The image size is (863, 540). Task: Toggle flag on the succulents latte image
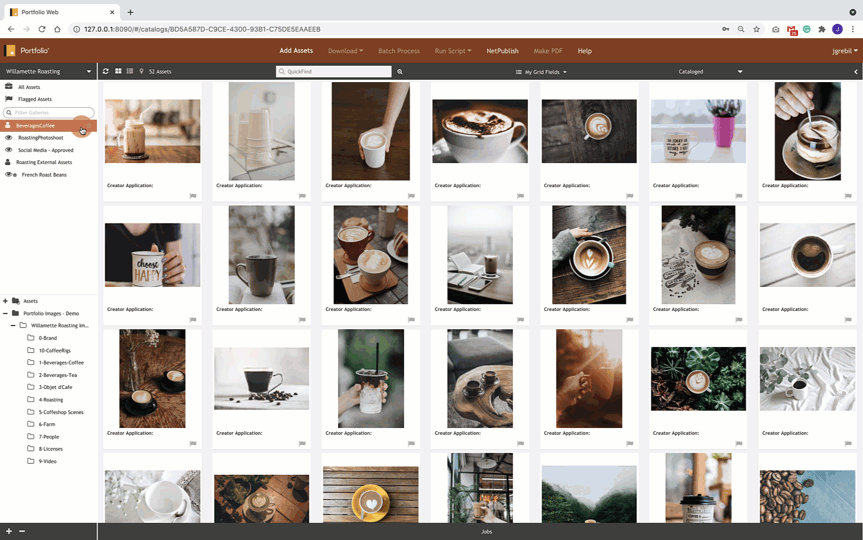[739, 443]
